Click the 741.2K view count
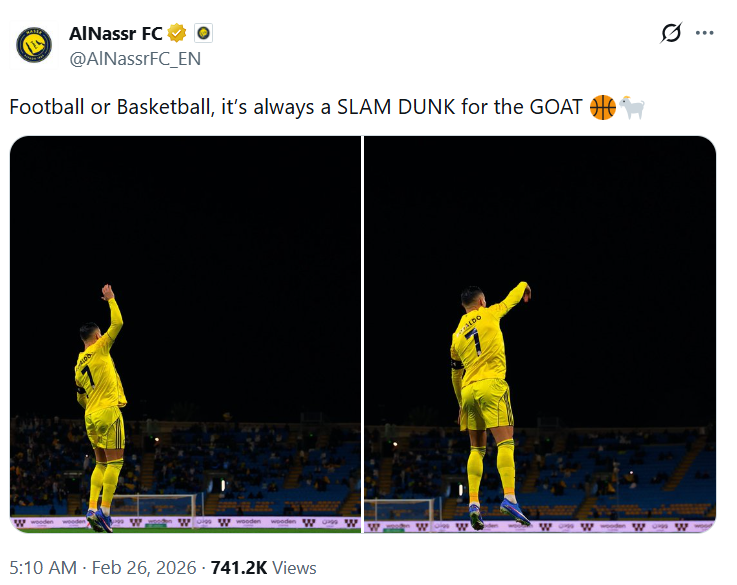 [239, 568]
